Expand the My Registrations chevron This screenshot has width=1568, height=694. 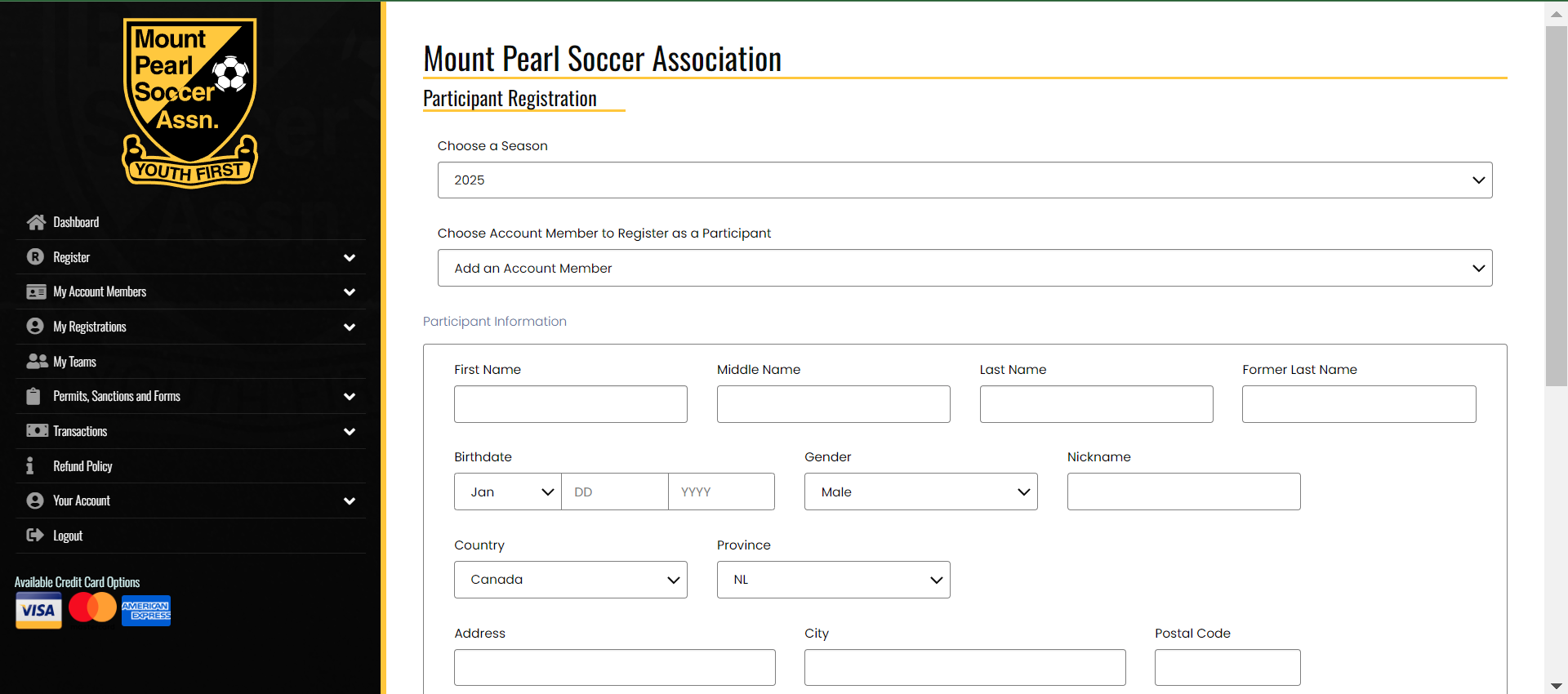350,327
